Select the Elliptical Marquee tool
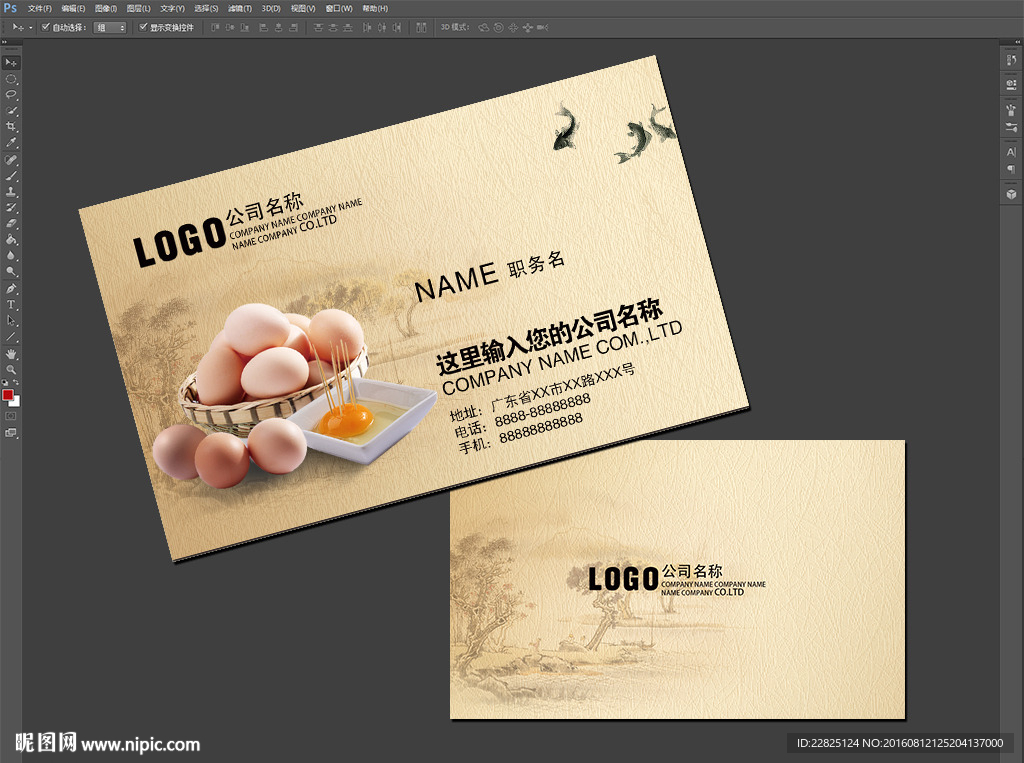1024x763 pixels. 11,79
